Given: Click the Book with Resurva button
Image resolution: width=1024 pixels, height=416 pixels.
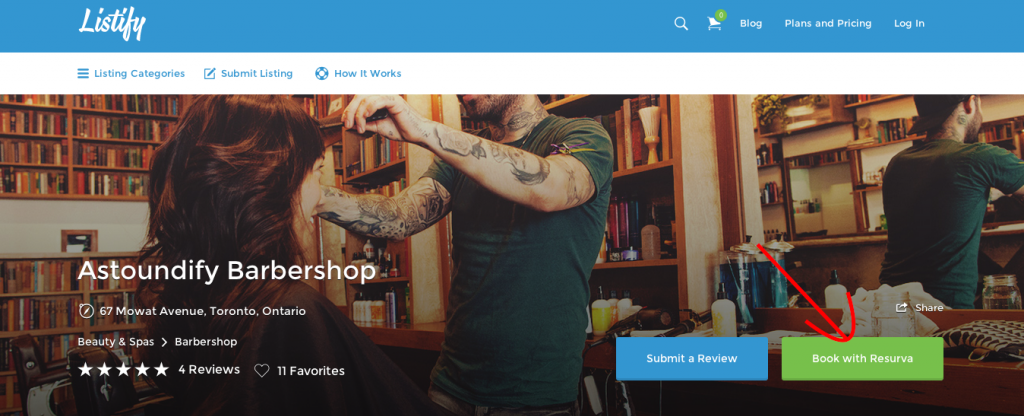Looking at the screenshot, I should (x=862, y=359).
